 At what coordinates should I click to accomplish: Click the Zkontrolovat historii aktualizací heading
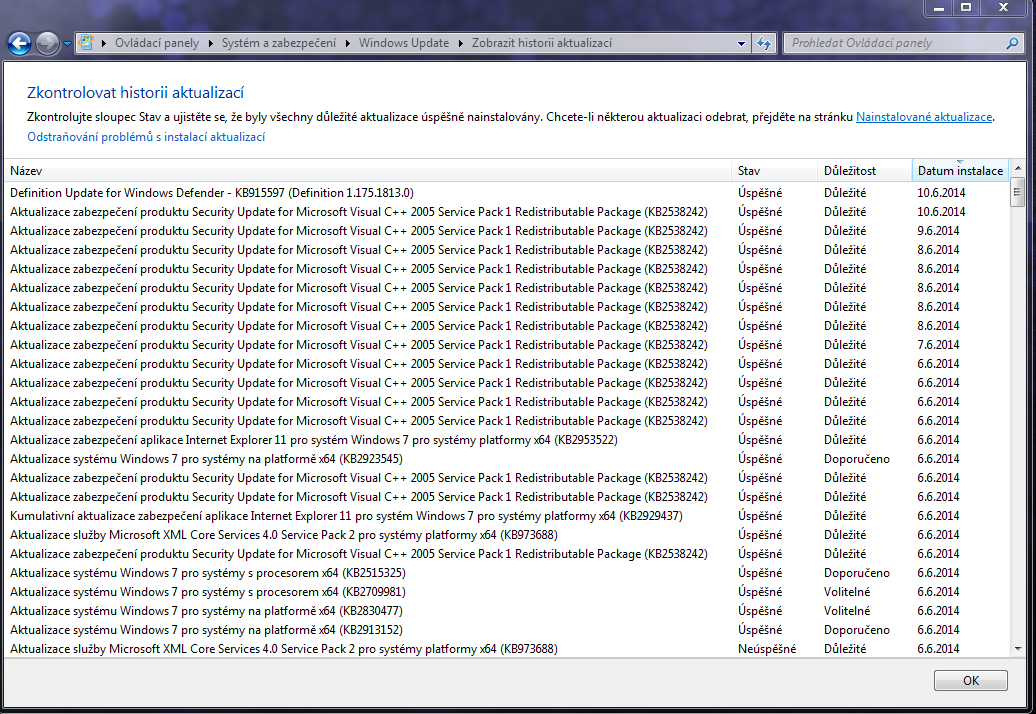[x=135, y=92]
